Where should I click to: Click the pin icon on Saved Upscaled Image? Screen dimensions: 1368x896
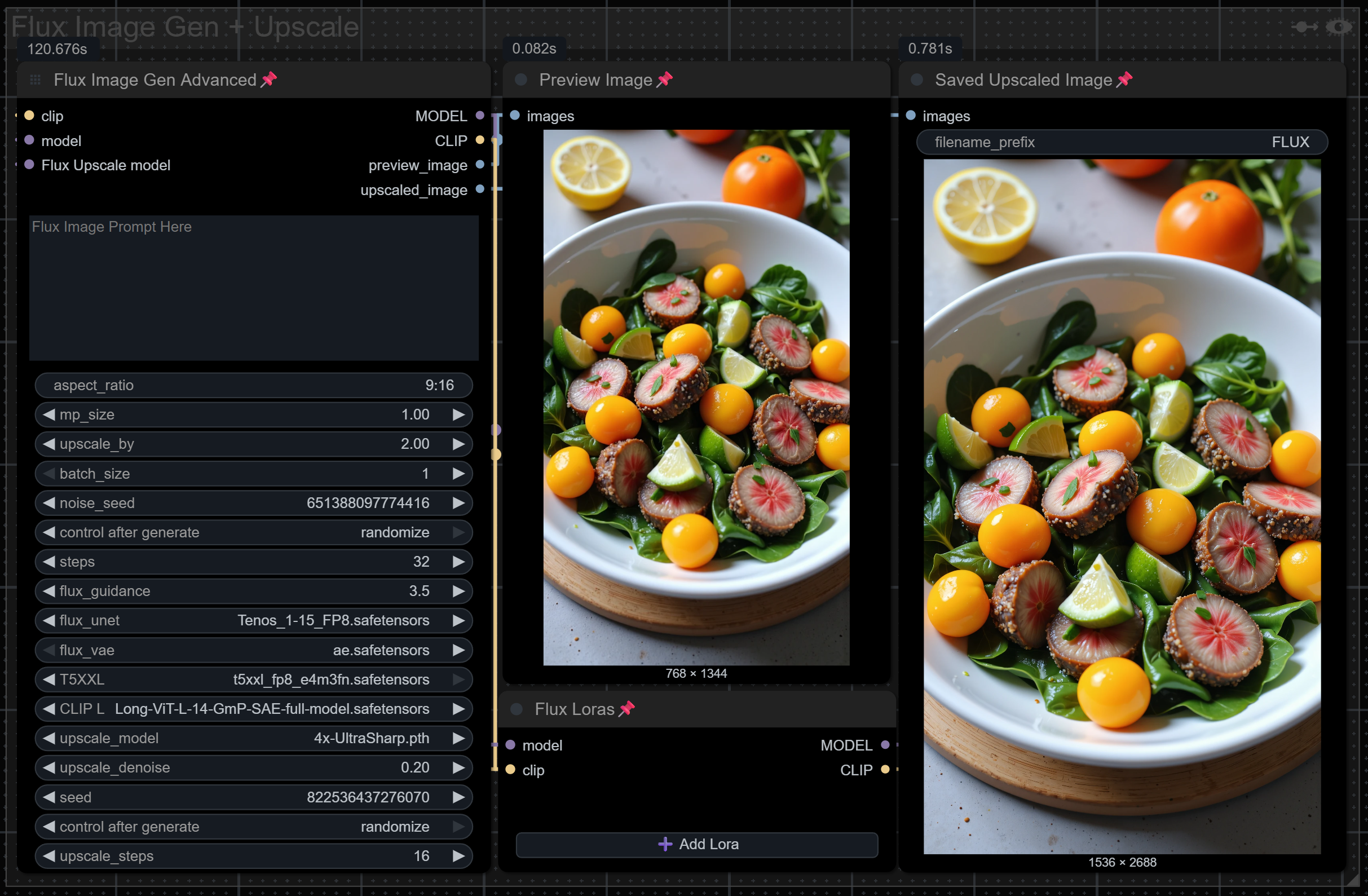click(1124, 80)
